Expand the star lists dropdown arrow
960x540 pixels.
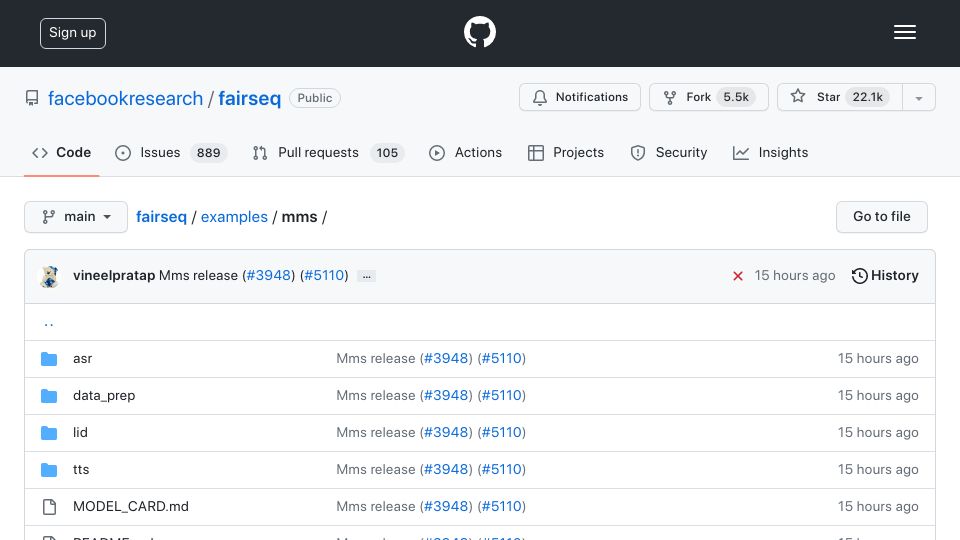tap(918, 98)
